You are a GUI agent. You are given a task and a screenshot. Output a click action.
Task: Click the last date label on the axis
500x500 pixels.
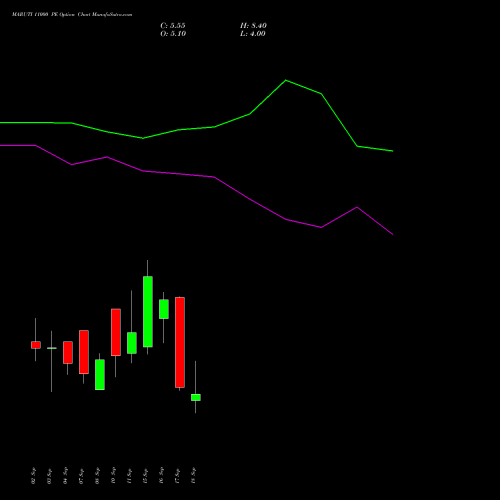click(x=193, y=476)
